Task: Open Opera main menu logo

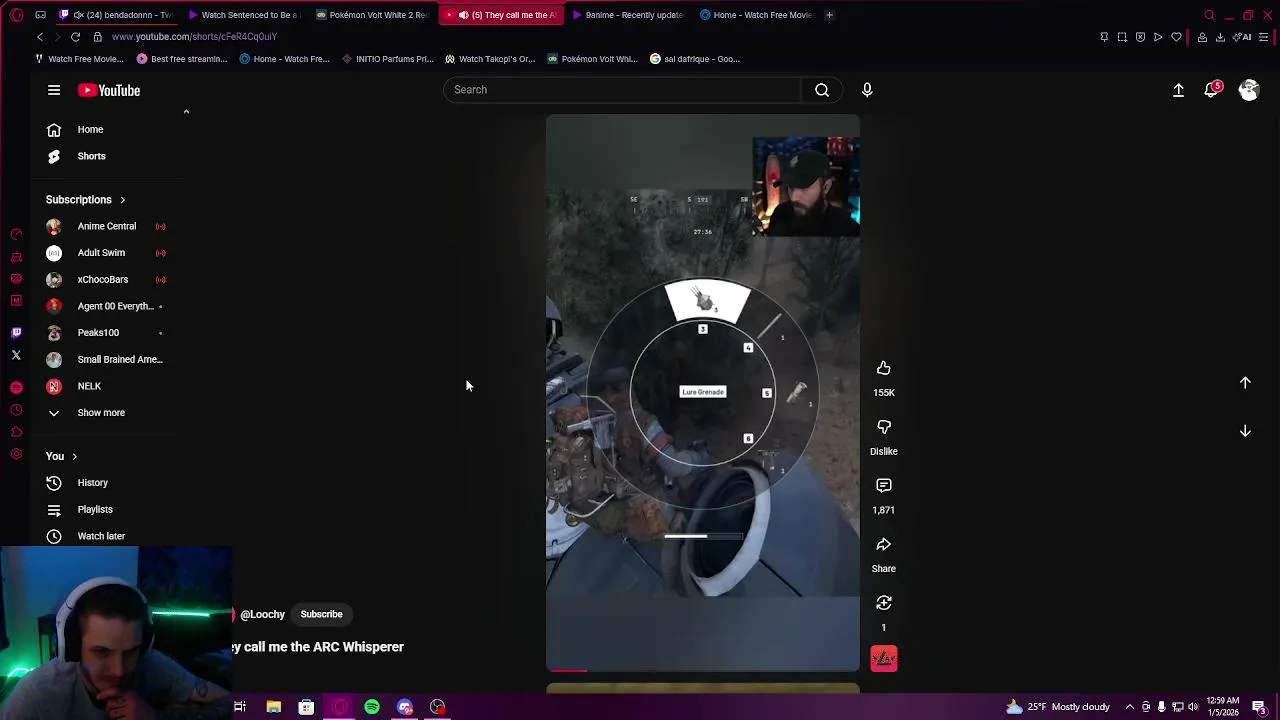Action: [16, 15]
